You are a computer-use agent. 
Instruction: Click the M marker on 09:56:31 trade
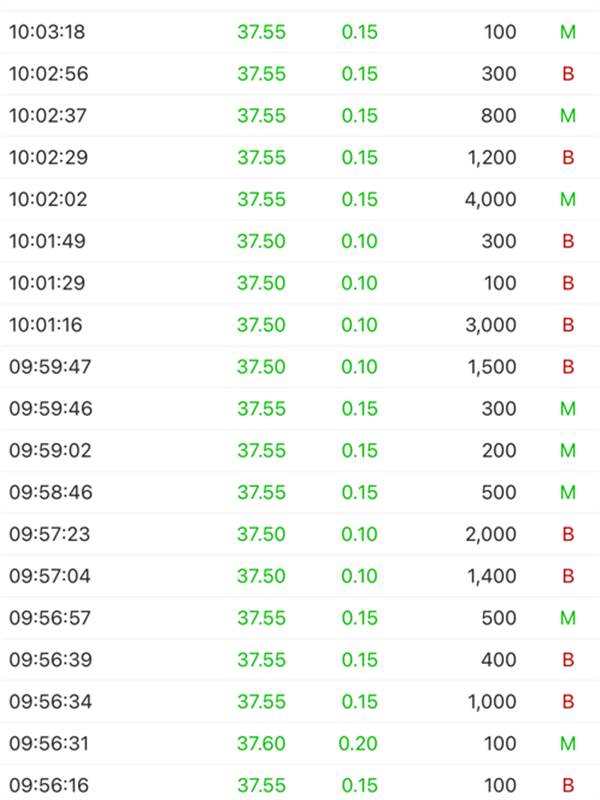point(568,743)
